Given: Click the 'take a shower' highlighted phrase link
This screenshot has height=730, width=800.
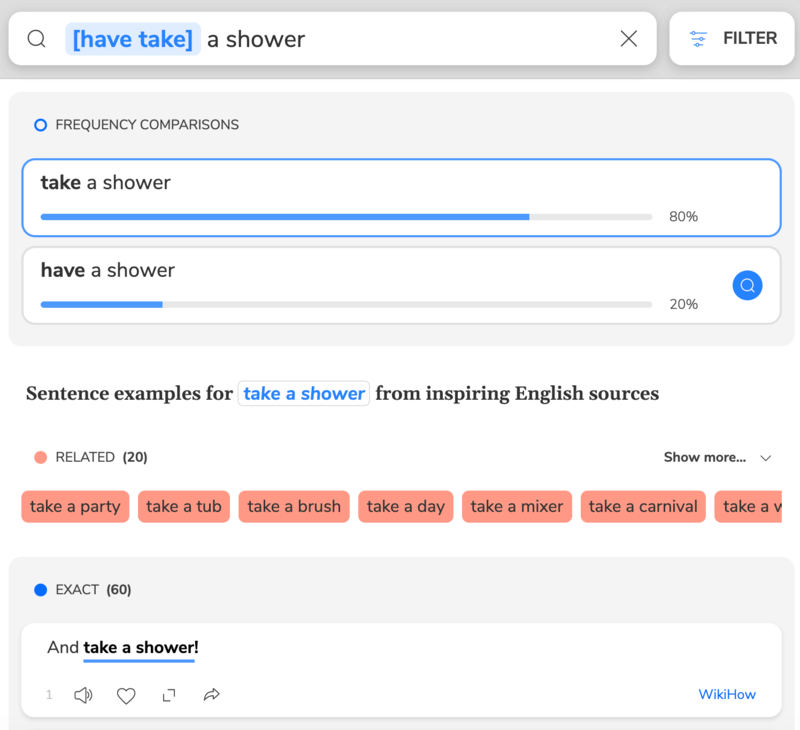Looking at the screenshot, I should point(304,394).
